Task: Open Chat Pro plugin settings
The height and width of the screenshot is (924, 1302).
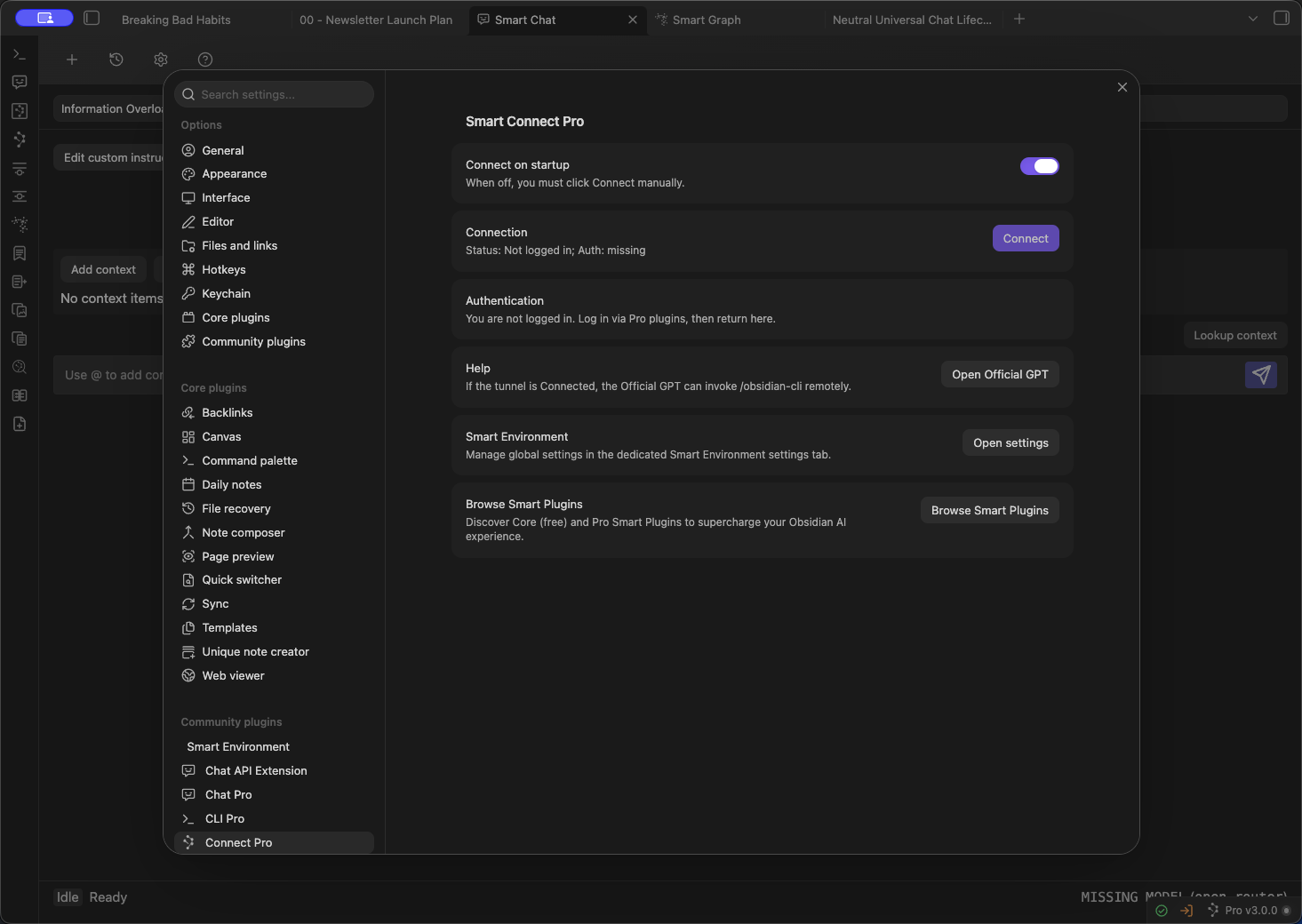Action: (x=274, y=795)
